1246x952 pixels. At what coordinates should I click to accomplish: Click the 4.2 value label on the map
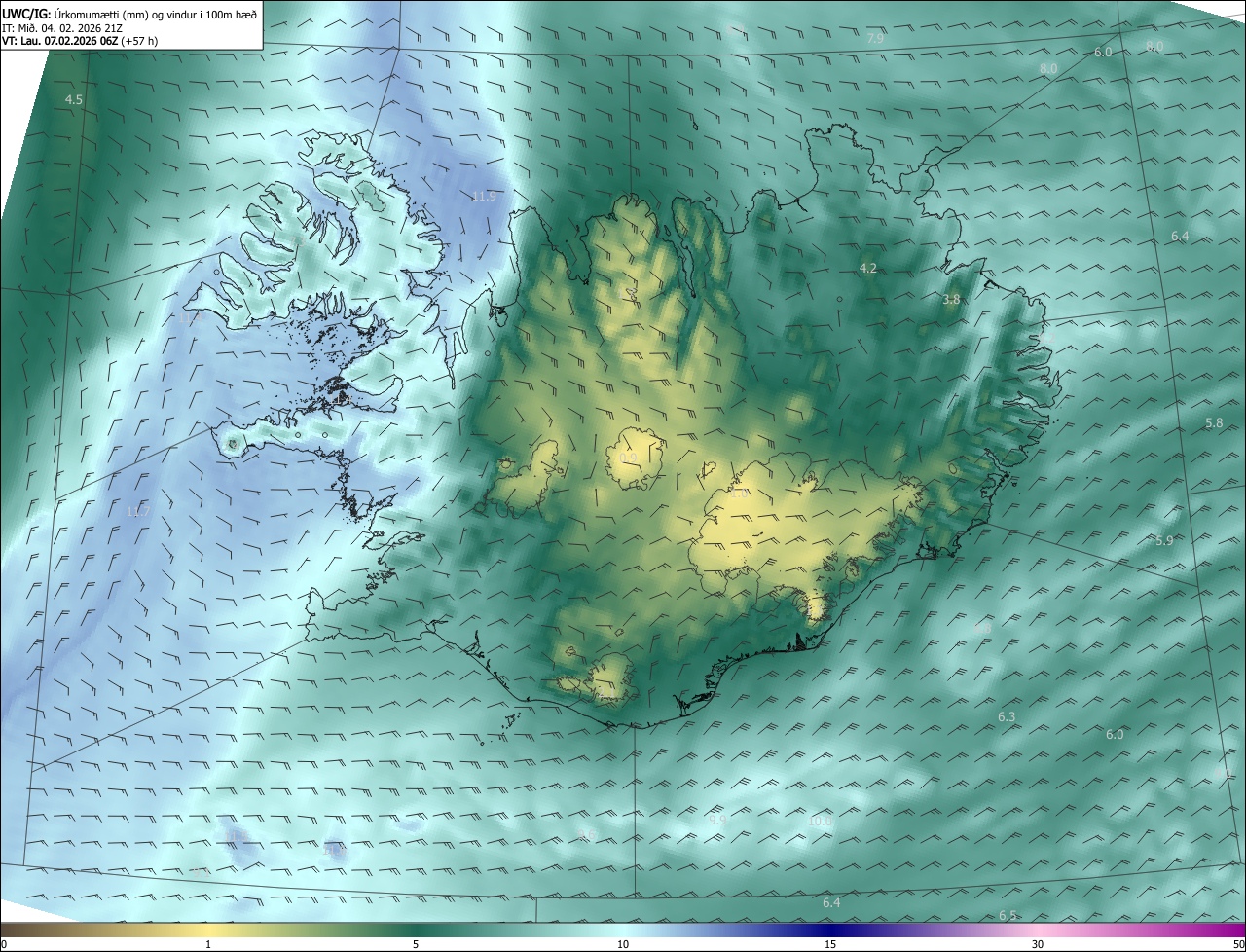[868, 268]
